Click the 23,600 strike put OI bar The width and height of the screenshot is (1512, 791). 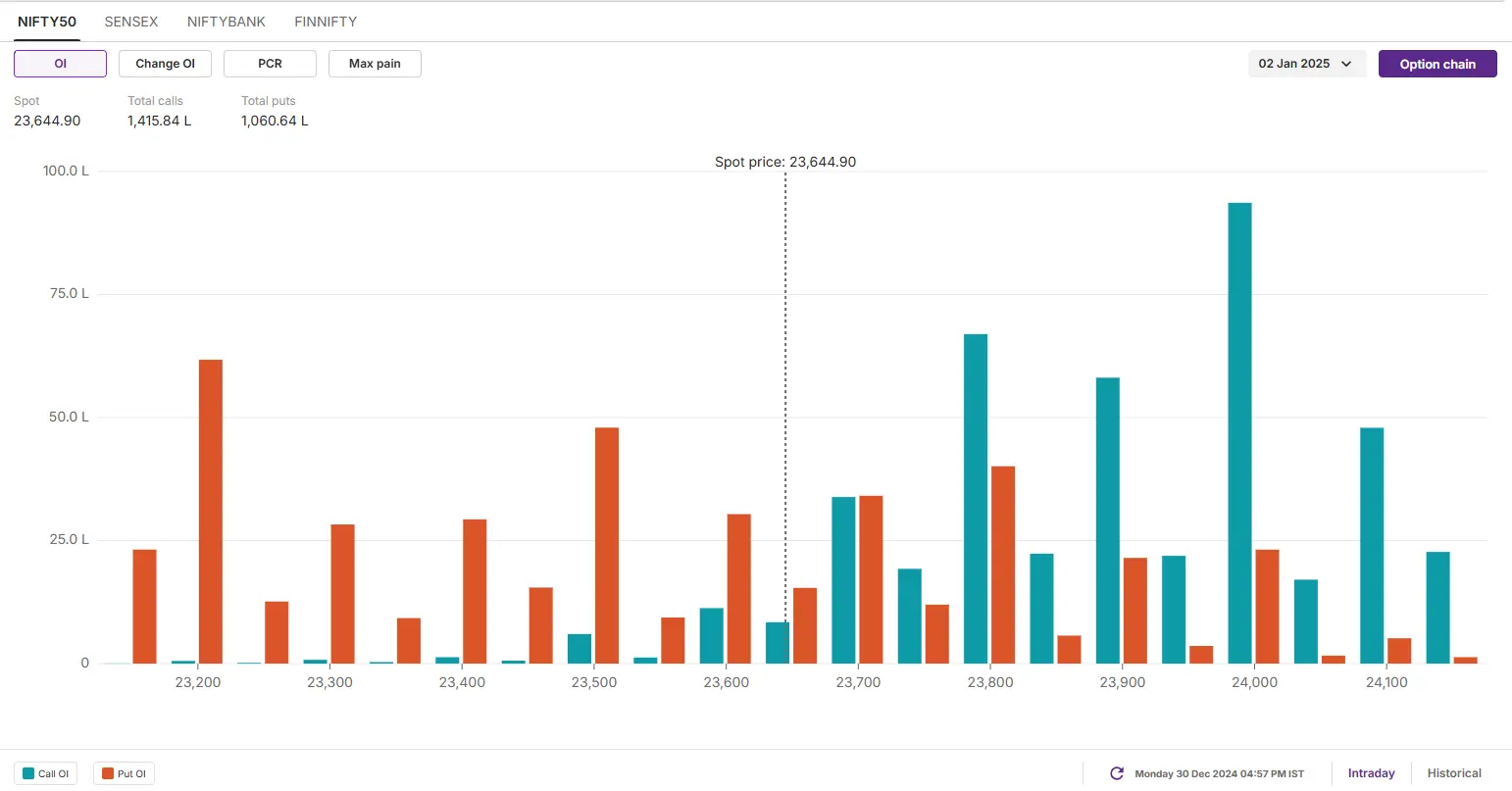tap(739, 589)
